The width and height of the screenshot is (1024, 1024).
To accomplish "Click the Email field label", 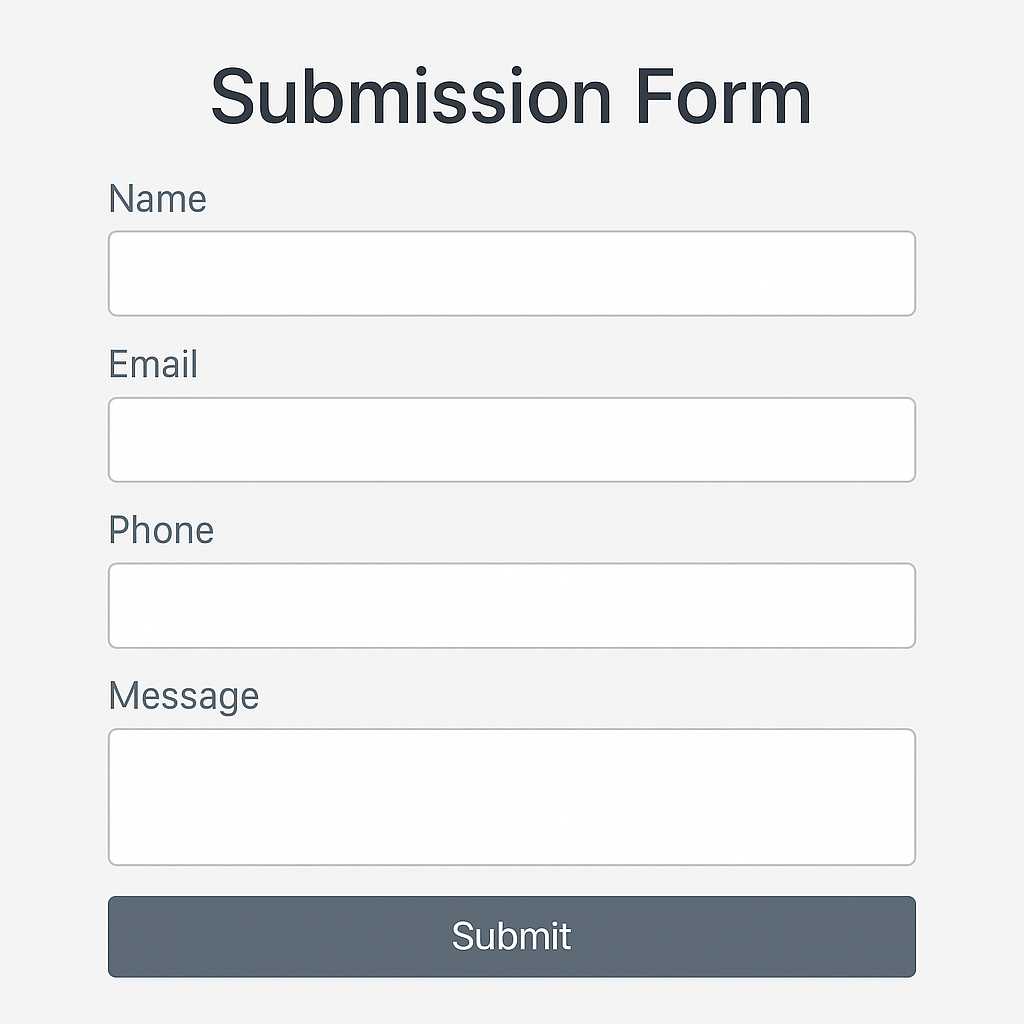I will pos(153,364).
